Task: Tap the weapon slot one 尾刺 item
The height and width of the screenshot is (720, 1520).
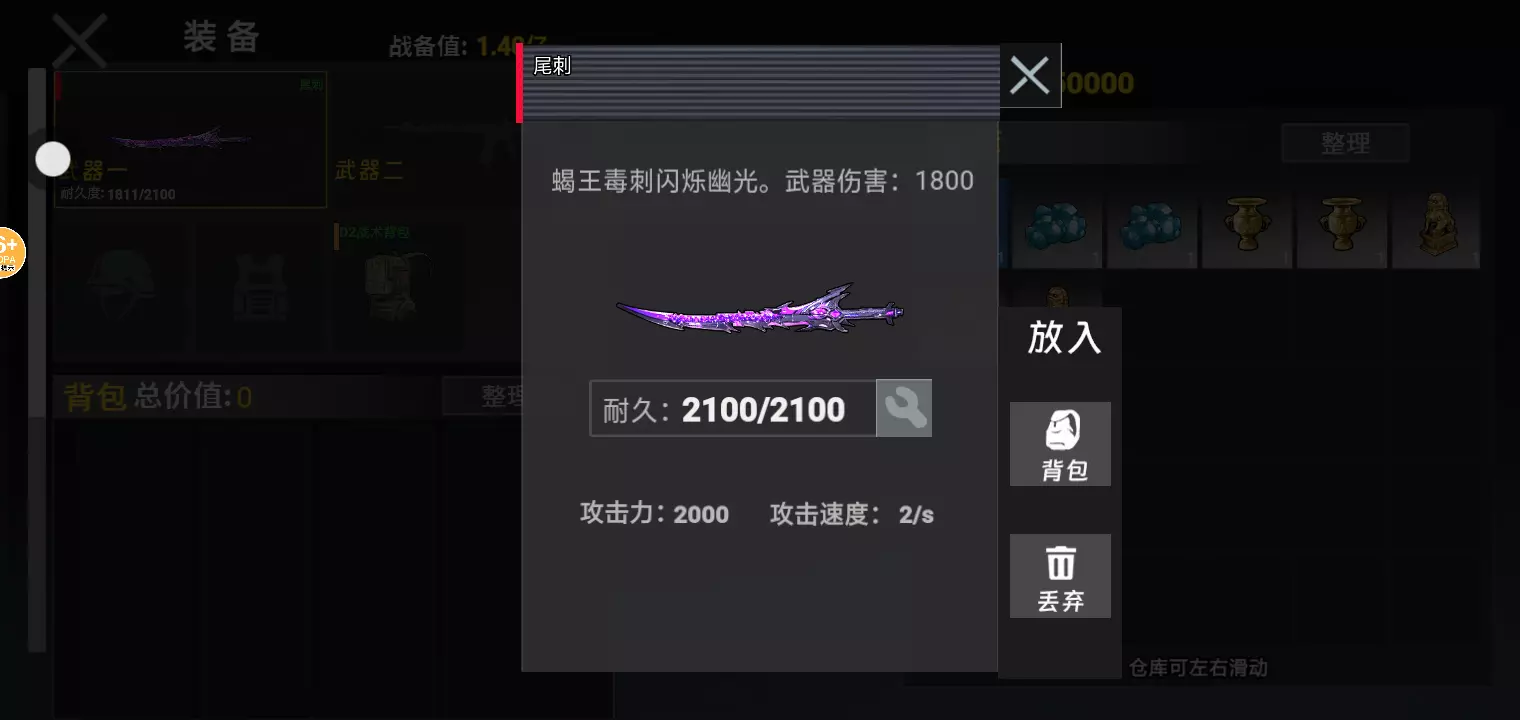Action: coord(190,139)
